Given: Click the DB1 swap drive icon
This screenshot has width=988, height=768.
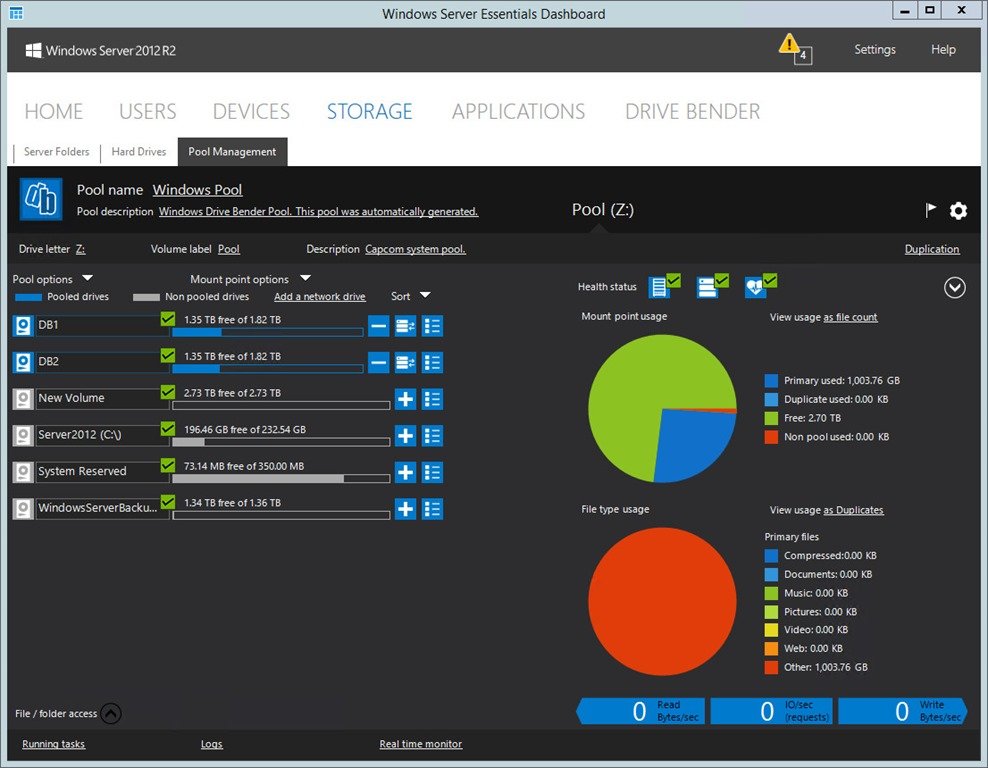Looking at the screenshot, I should coord(405,326).
